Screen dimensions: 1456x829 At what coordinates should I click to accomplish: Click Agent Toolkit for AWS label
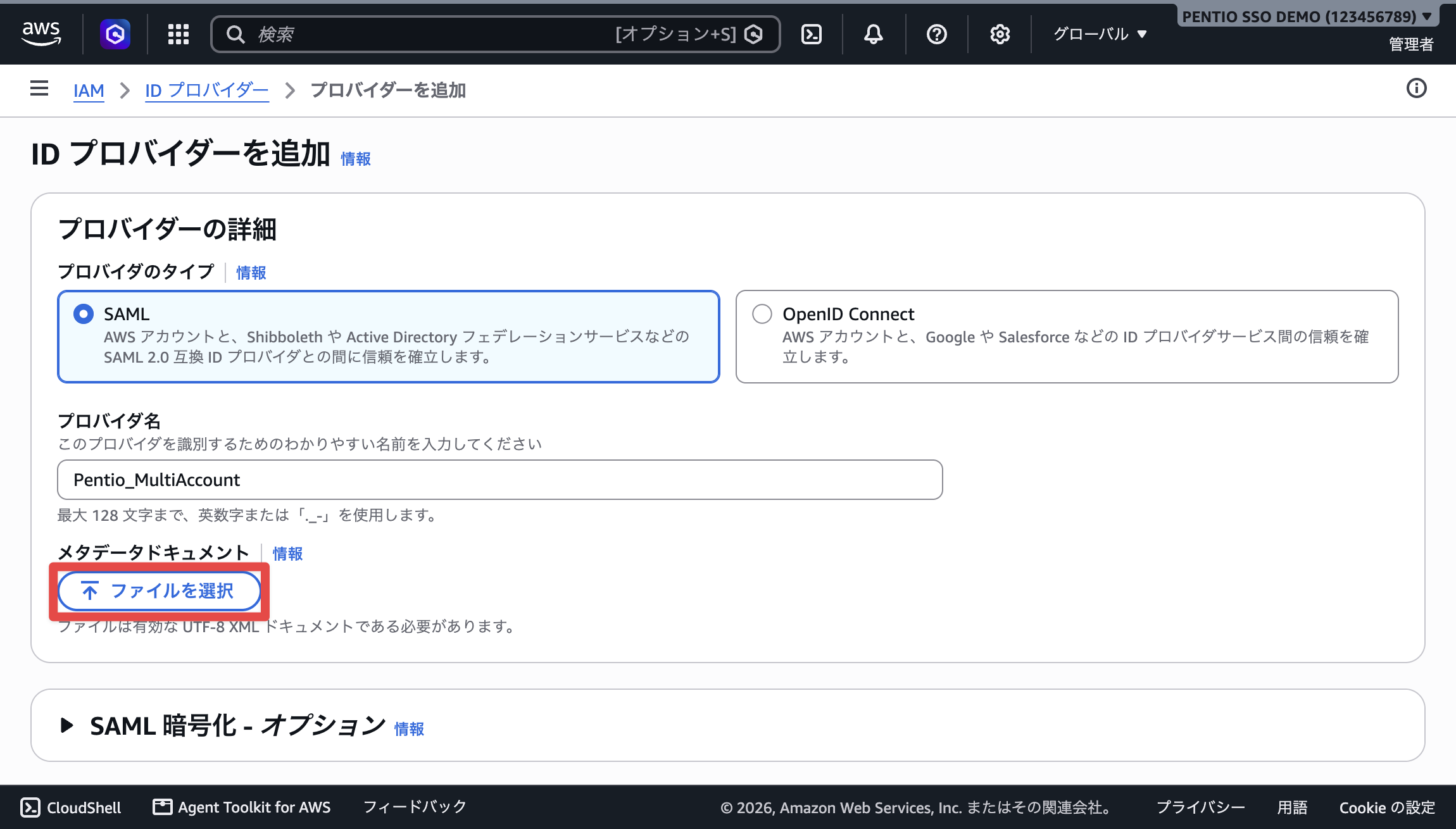click(254, 807)
